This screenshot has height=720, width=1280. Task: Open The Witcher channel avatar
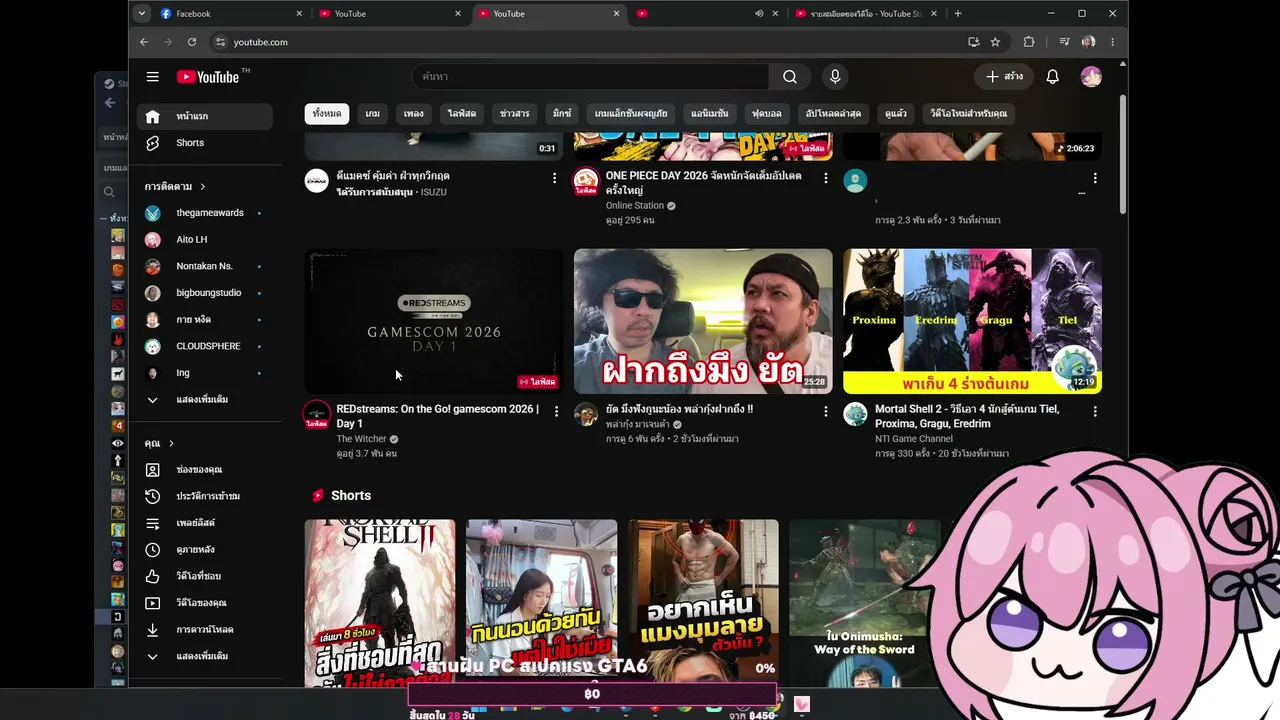point(317,414)
